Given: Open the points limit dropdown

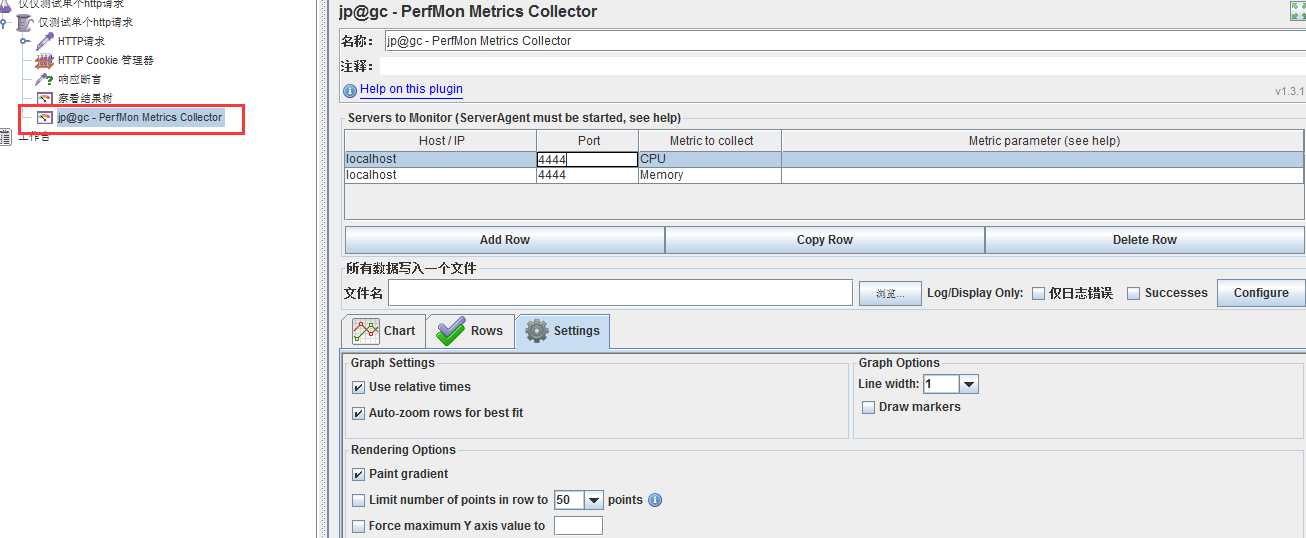Looking at the screenshot, I should pos(594,500).
